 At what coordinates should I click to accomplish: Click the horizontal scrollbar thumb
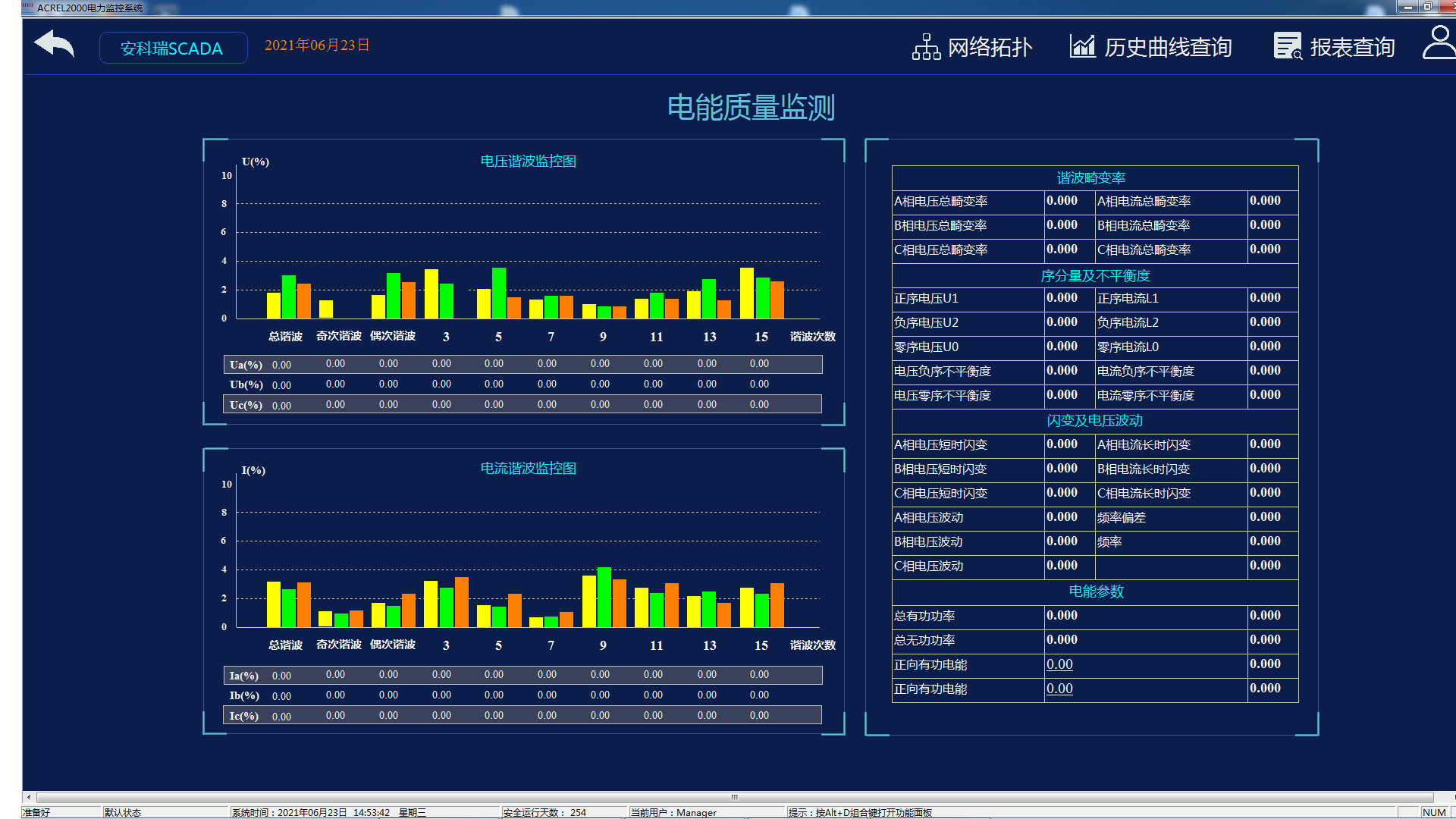(734, 797)
